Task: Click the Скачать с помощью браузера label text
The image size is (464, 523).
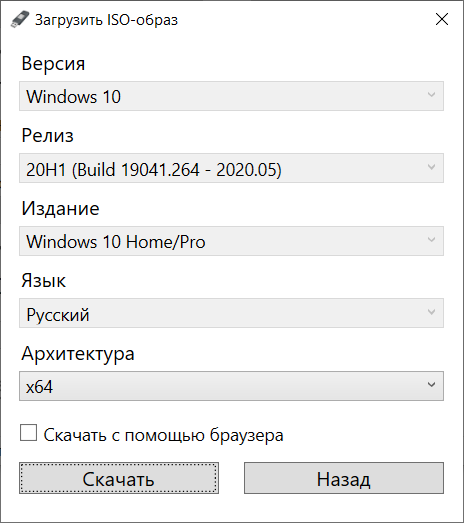Action: [163, 435]
